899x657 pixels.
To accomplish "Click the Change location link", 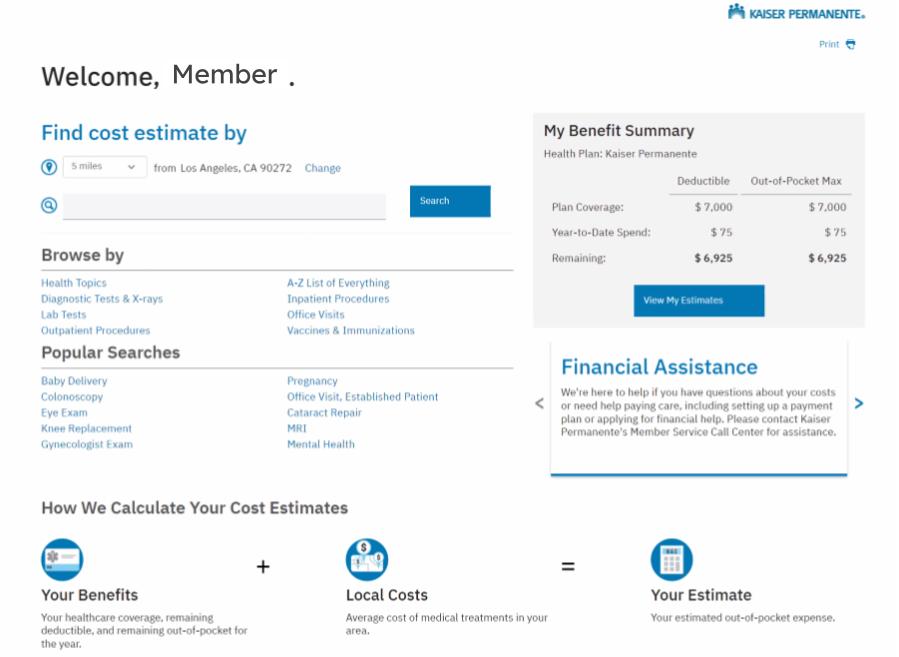I will (x=322, y=168).
